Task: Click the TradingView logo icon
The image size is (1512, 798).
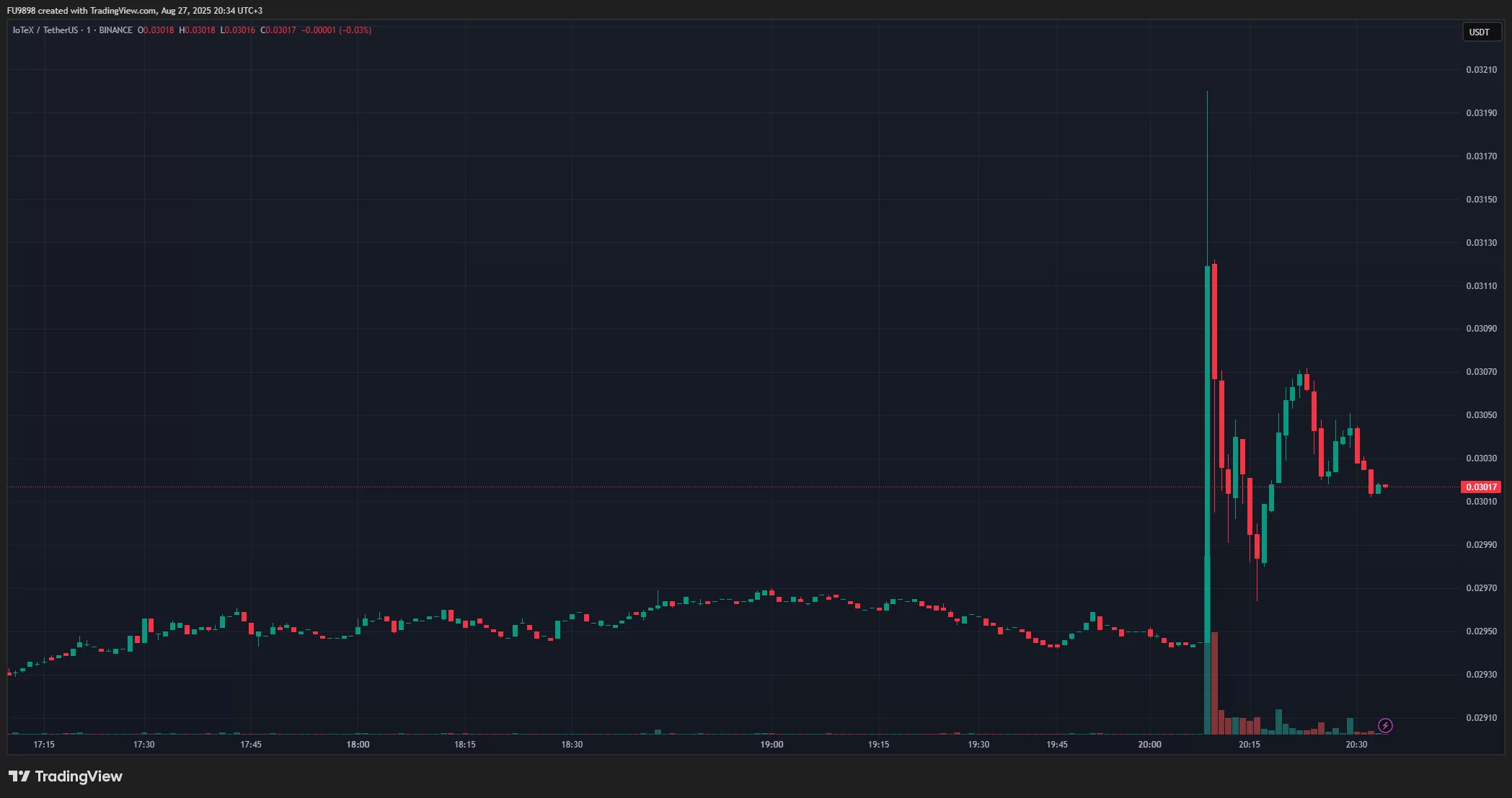Action: click(19, 776)
